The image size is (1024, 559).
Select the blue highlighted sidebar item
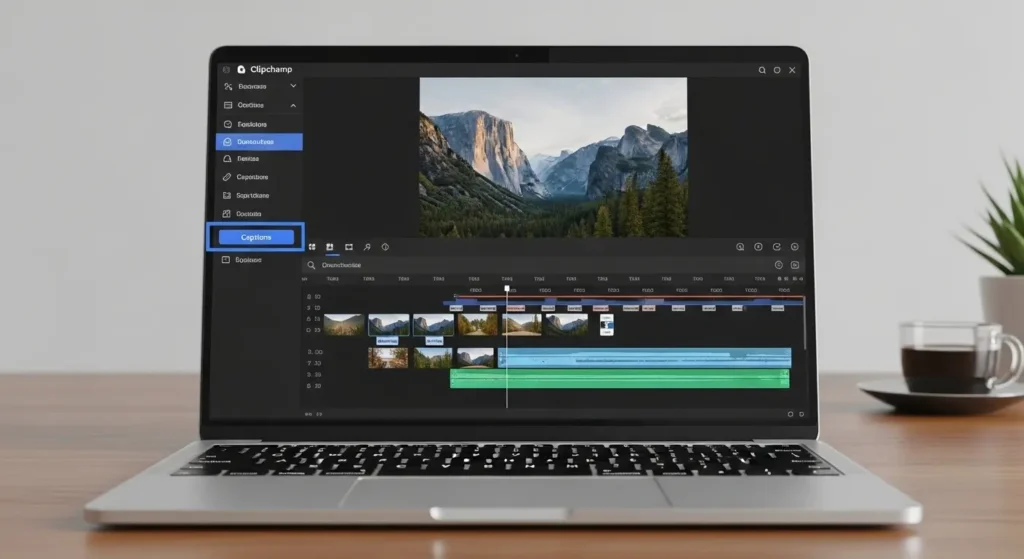(x=259, y=142)
